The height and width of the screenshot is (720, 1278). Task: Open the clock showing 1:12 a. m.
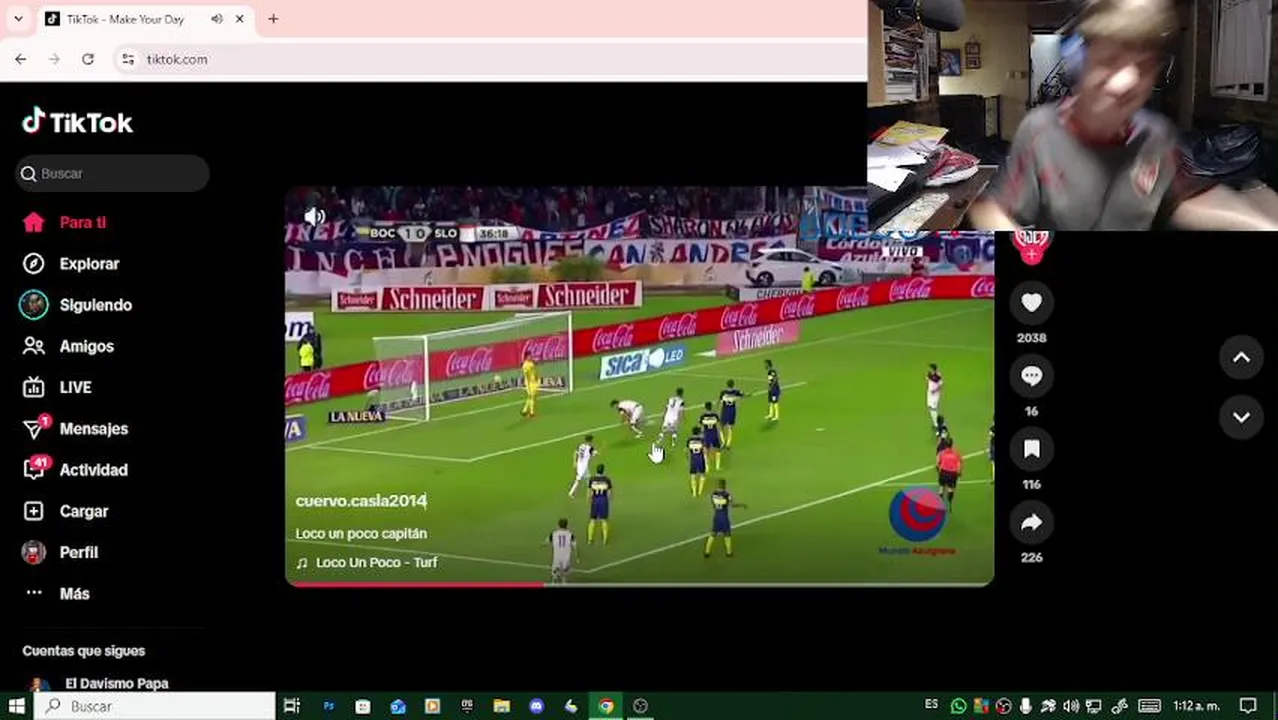pyautogui.click(x=1196, y=706)
